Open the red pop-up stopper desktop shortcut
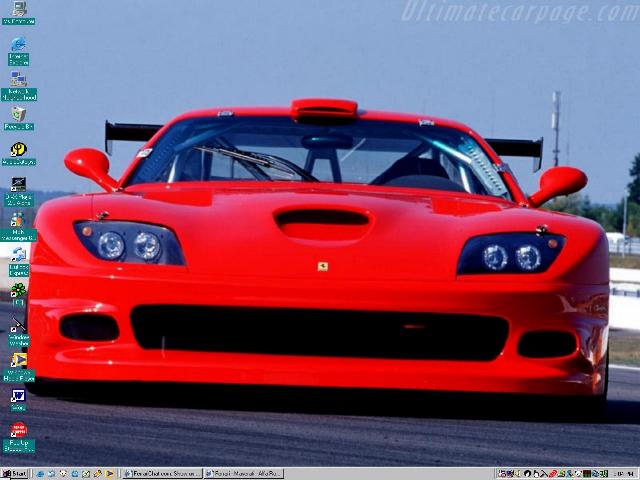The width and height of the screenshot is (640, 480). (x=19, y=438)
